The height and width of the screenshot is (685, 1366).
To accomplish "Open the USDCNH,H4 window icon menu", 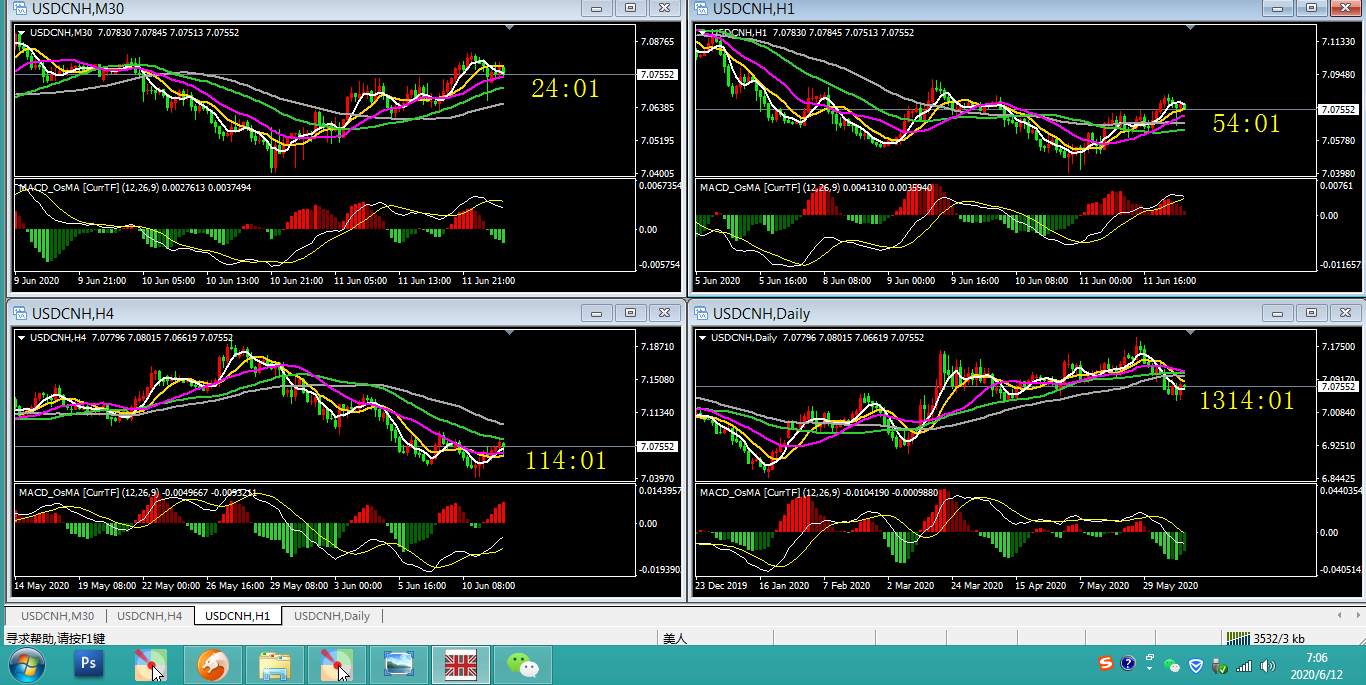I will tap(20, 313).
